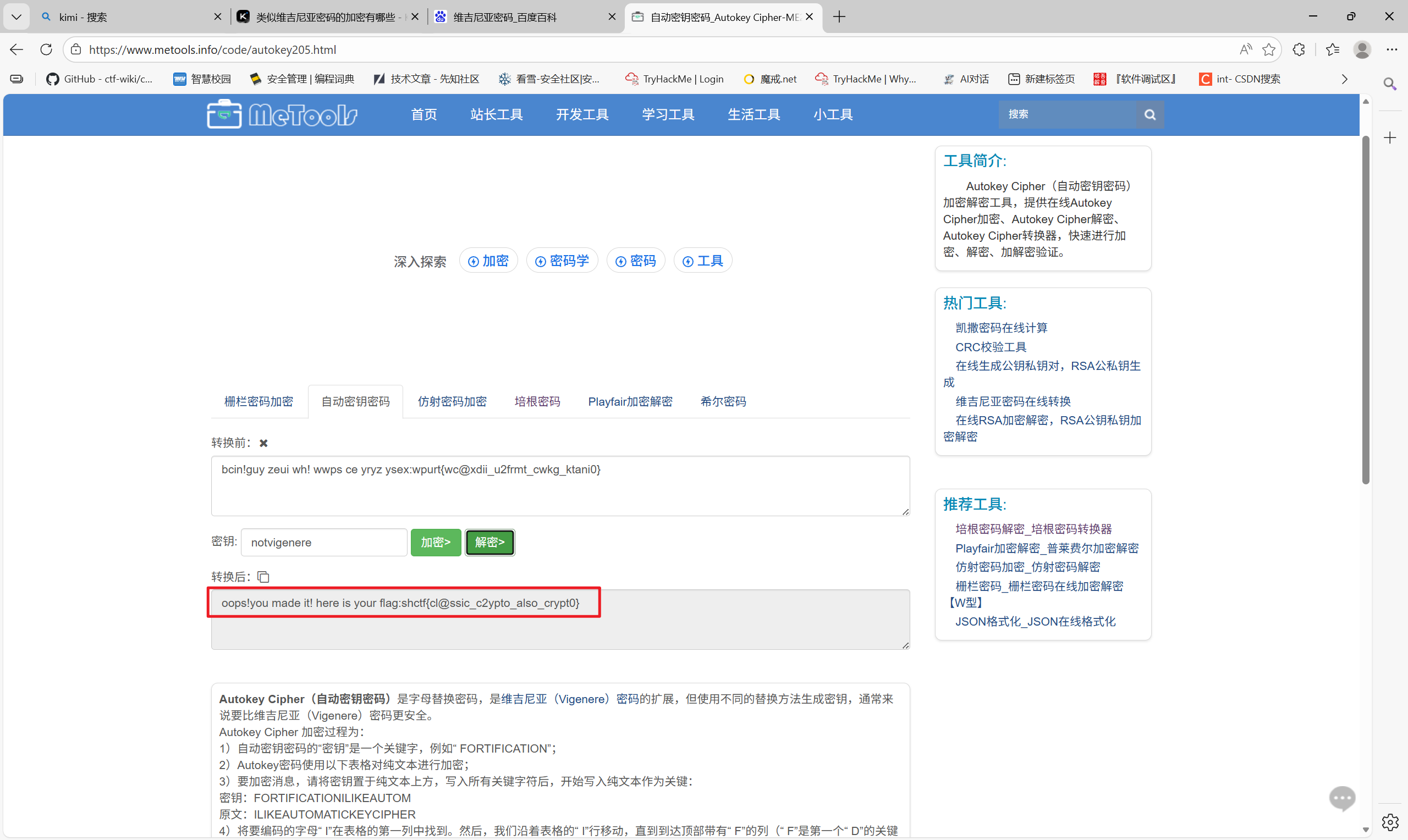Open browser extensions puzzle icon
The width and height of the screenshot is (1408, 840).
1299,50
